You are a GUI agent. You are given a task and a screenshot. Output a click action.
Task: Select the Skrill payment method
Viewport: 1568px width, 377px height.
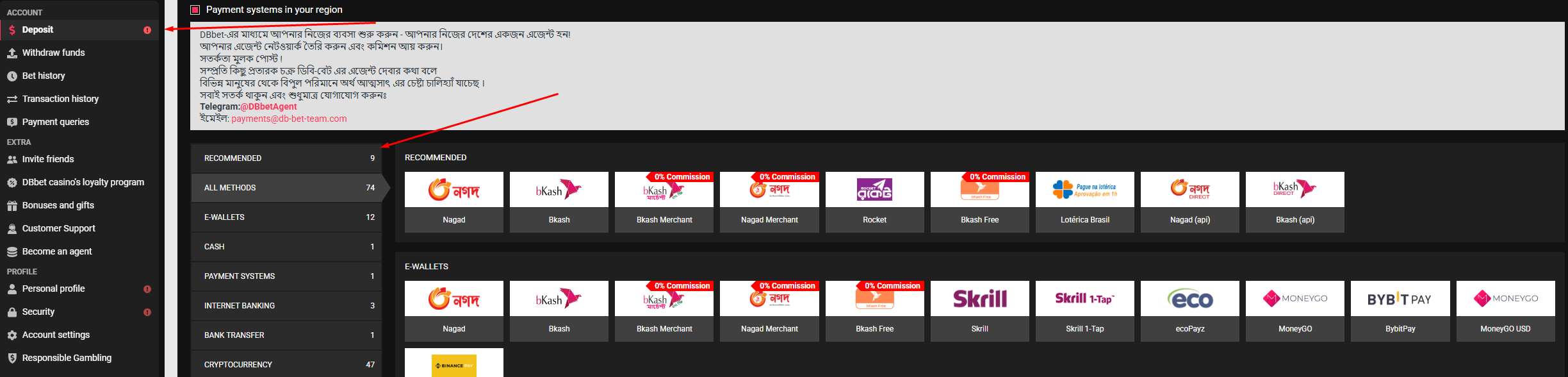pos(980,311)
